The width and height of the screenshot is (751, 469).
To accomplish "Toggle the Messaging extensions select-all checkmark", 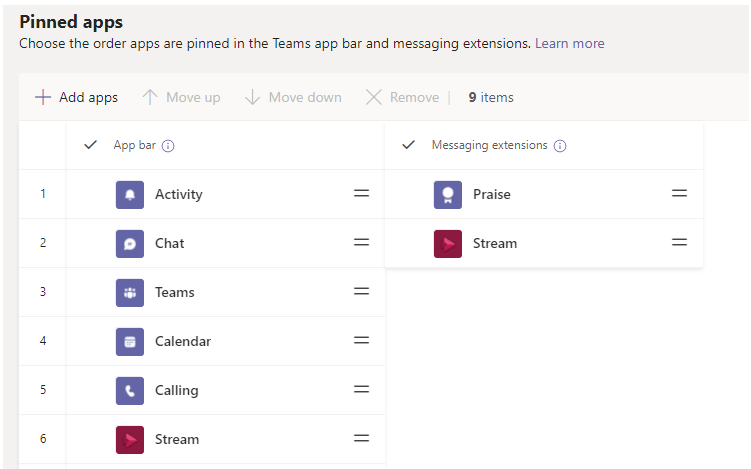I will [x=409, y=145].
